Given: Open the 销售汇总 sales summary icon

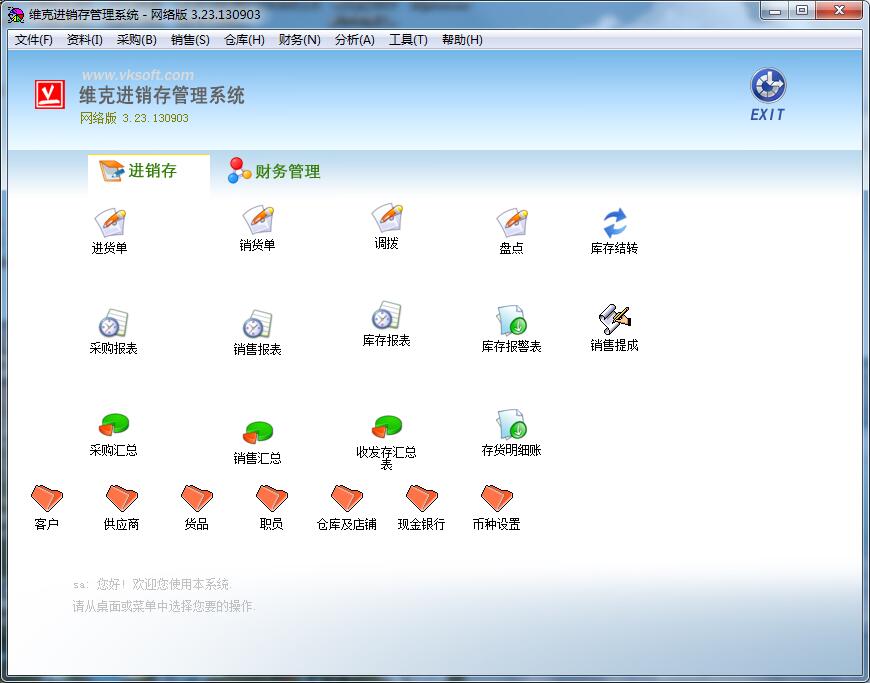Looking at the screenshot, I should click(x=257, y=442).
